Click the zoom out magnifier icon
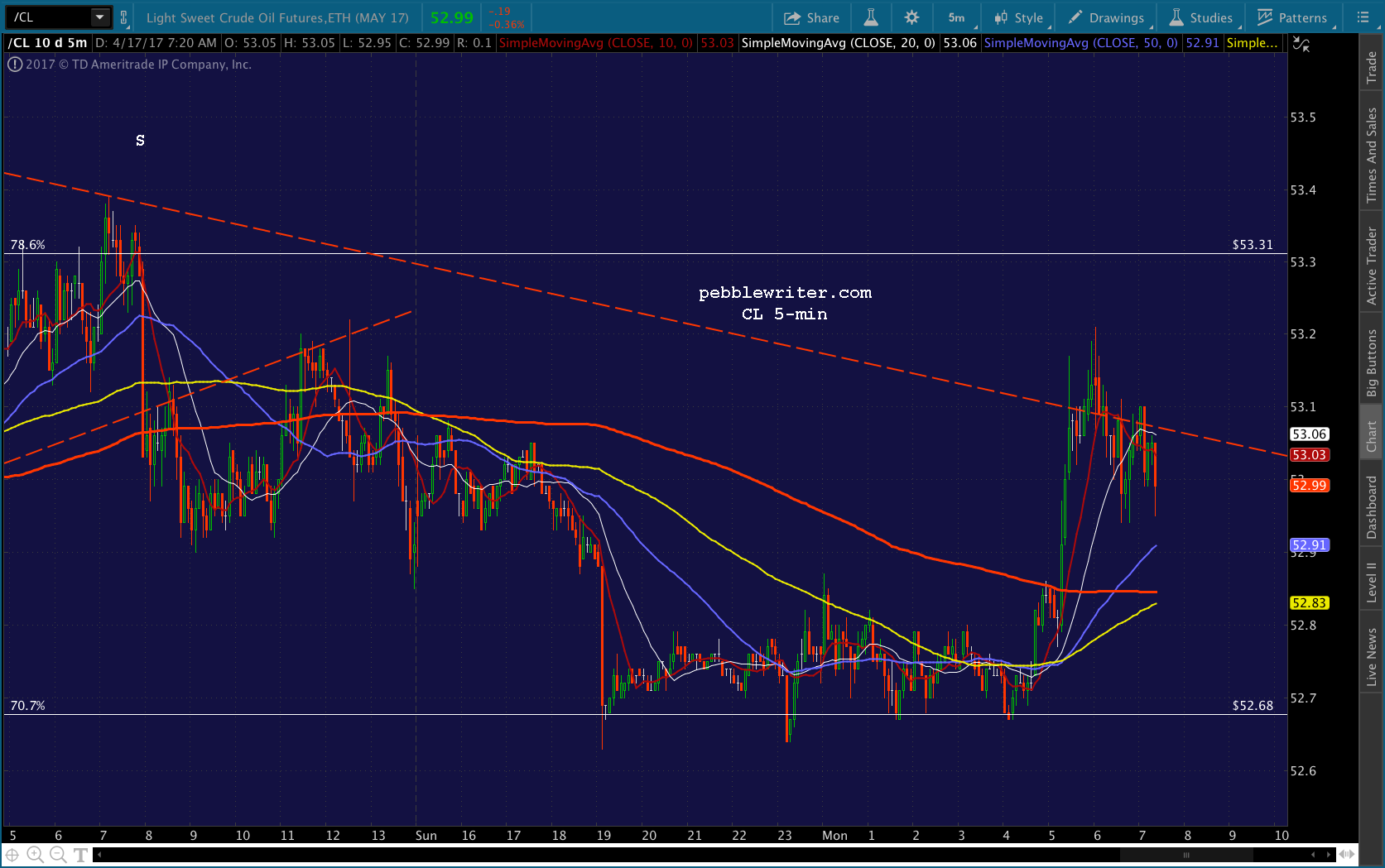 57,855
